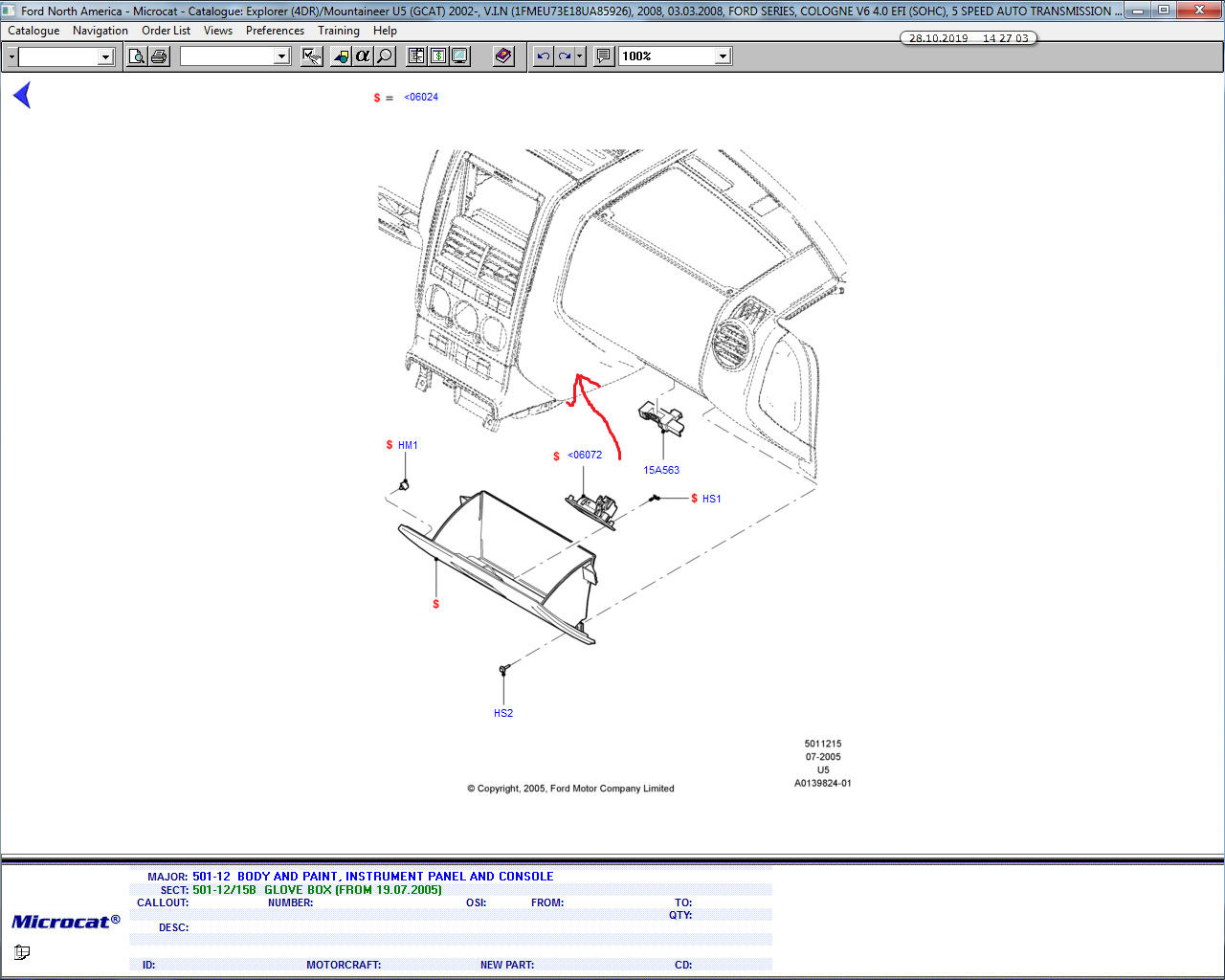Click the small icon under Microcat logo
This screenshot has height=980, width=1225.
point(22,952)
